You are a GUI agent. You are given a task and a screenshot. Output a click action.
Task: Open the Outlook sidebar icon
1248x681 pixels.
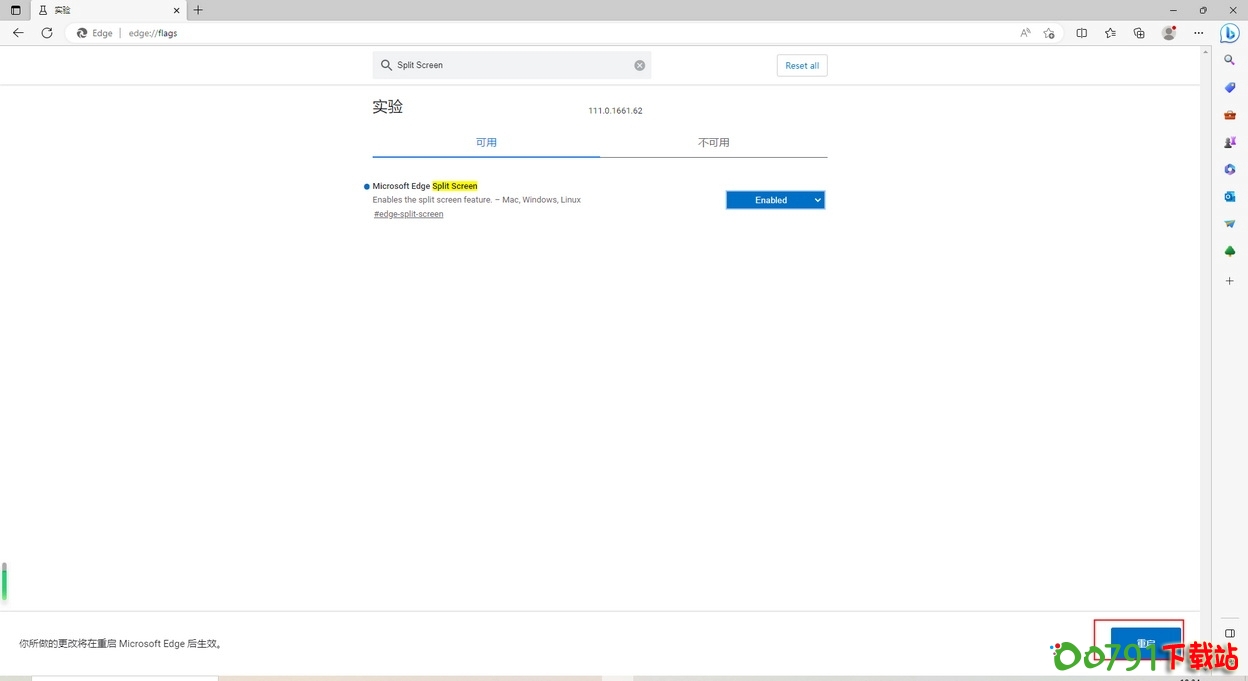pyautogui.click(x=1230, y=197)
